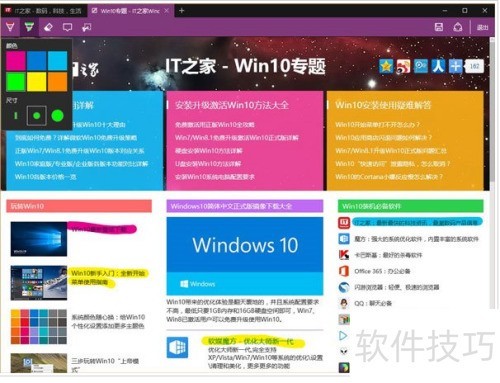Viewport: 500px width, 383px height.
Task: Click Windows10简体中文正式版镜像下载大全 header
Action: click(245, 206)
